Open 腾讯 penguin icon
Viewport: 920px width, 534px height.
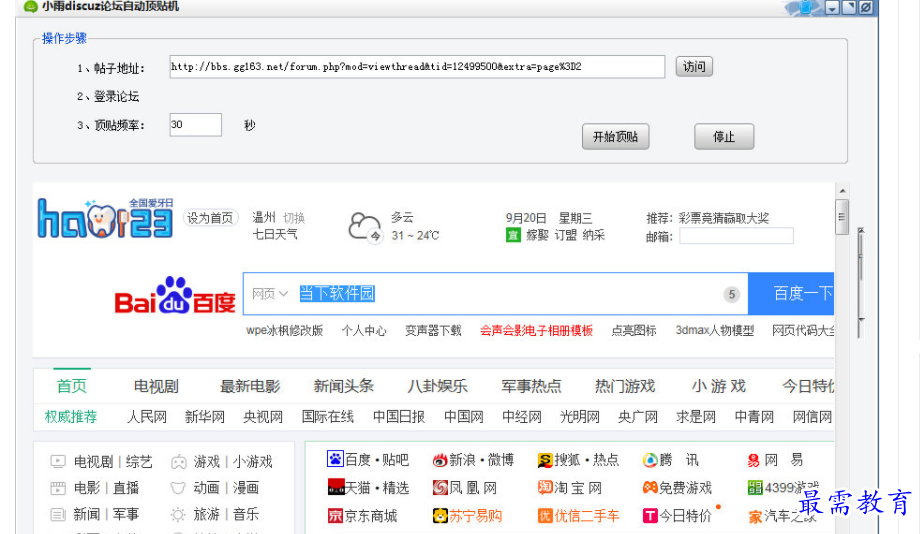click(650, 460)
